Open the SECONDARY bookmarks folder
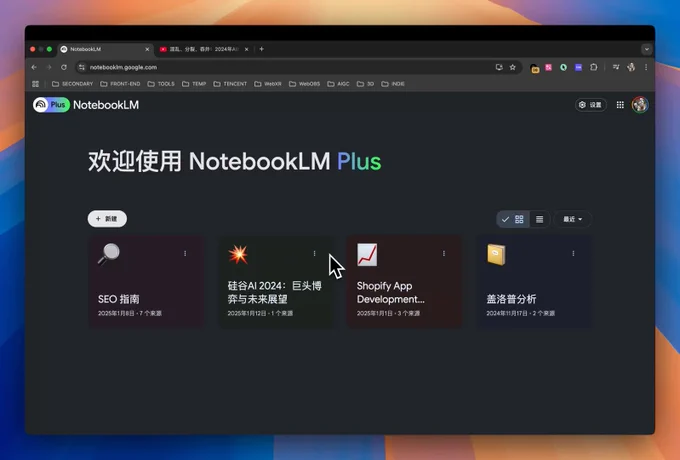Viewport: 680px width, 460px height. tap(72, 84)
